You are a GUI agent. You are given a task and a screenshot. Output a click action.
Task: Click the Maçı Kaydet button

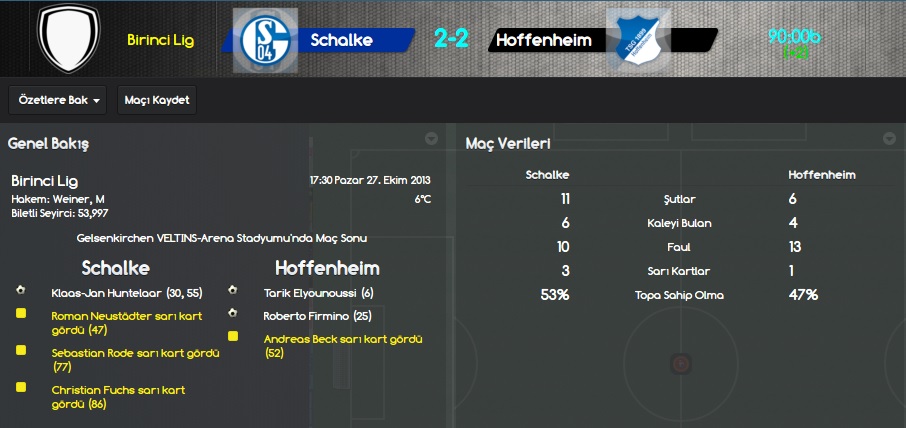click(157, 100)
